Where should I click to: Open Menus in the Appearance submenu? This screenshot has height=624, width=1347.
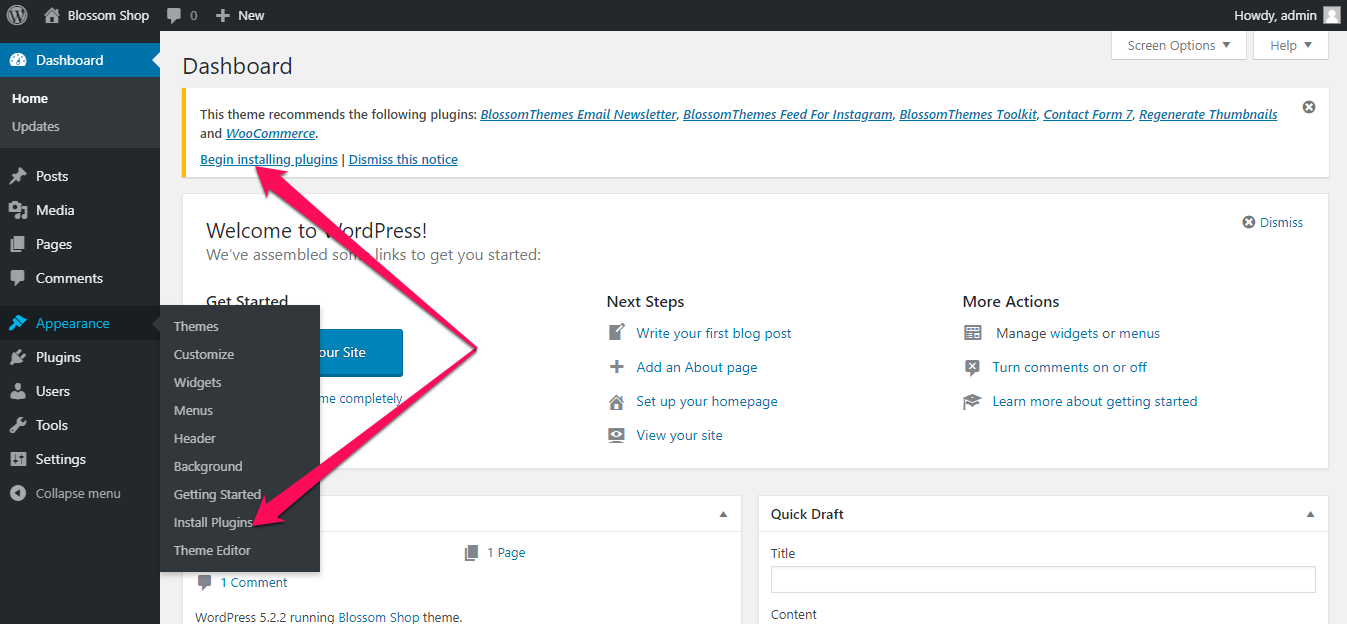[x=193, y=410]
